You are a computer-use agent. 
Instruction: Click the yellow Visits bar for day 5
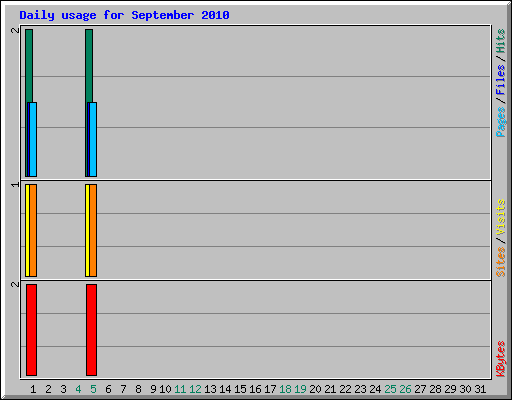[87, 230]
